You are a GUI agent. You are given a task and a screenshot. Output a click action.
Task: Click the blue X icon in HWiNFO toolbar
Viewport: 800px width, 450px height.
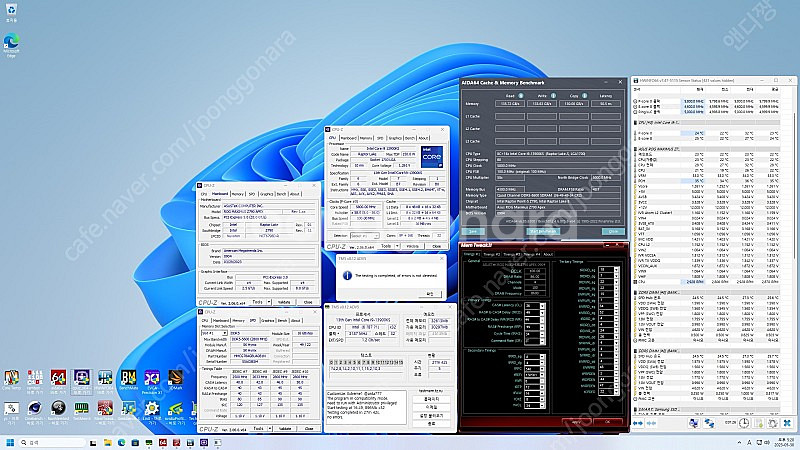click(x=787, y=423)
